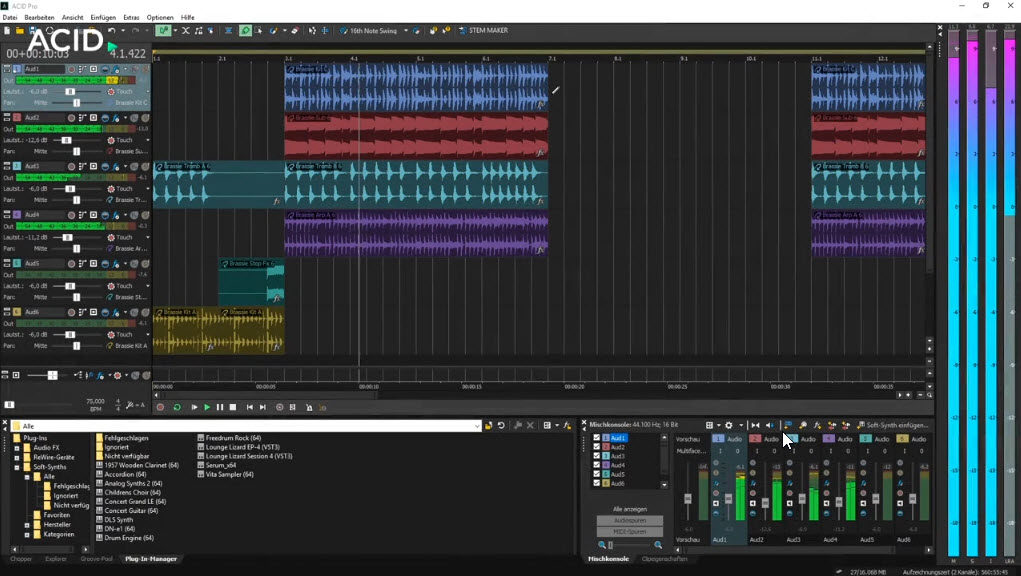The image size is (1021, 576).
Task: Click the mixer zoom-in magnifier icon
Action: (658, 545)
